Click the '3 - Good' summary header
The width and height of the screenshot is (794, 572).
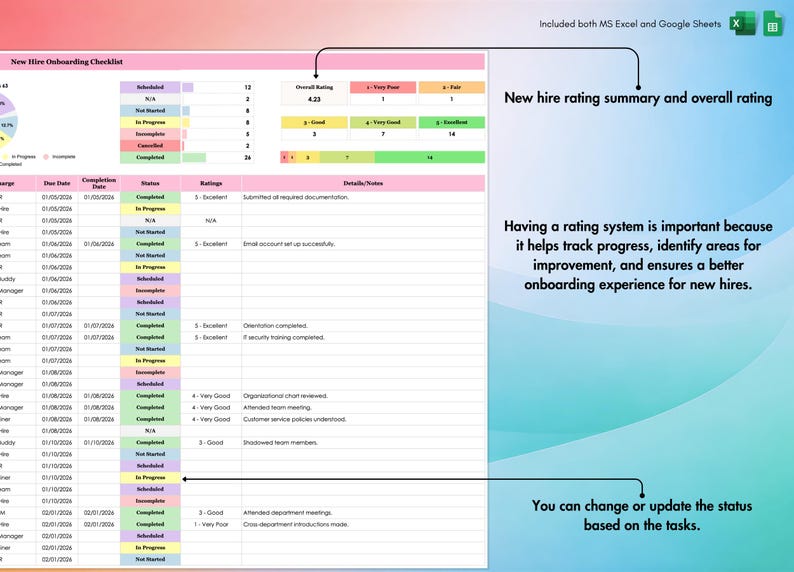coord(314,122)
